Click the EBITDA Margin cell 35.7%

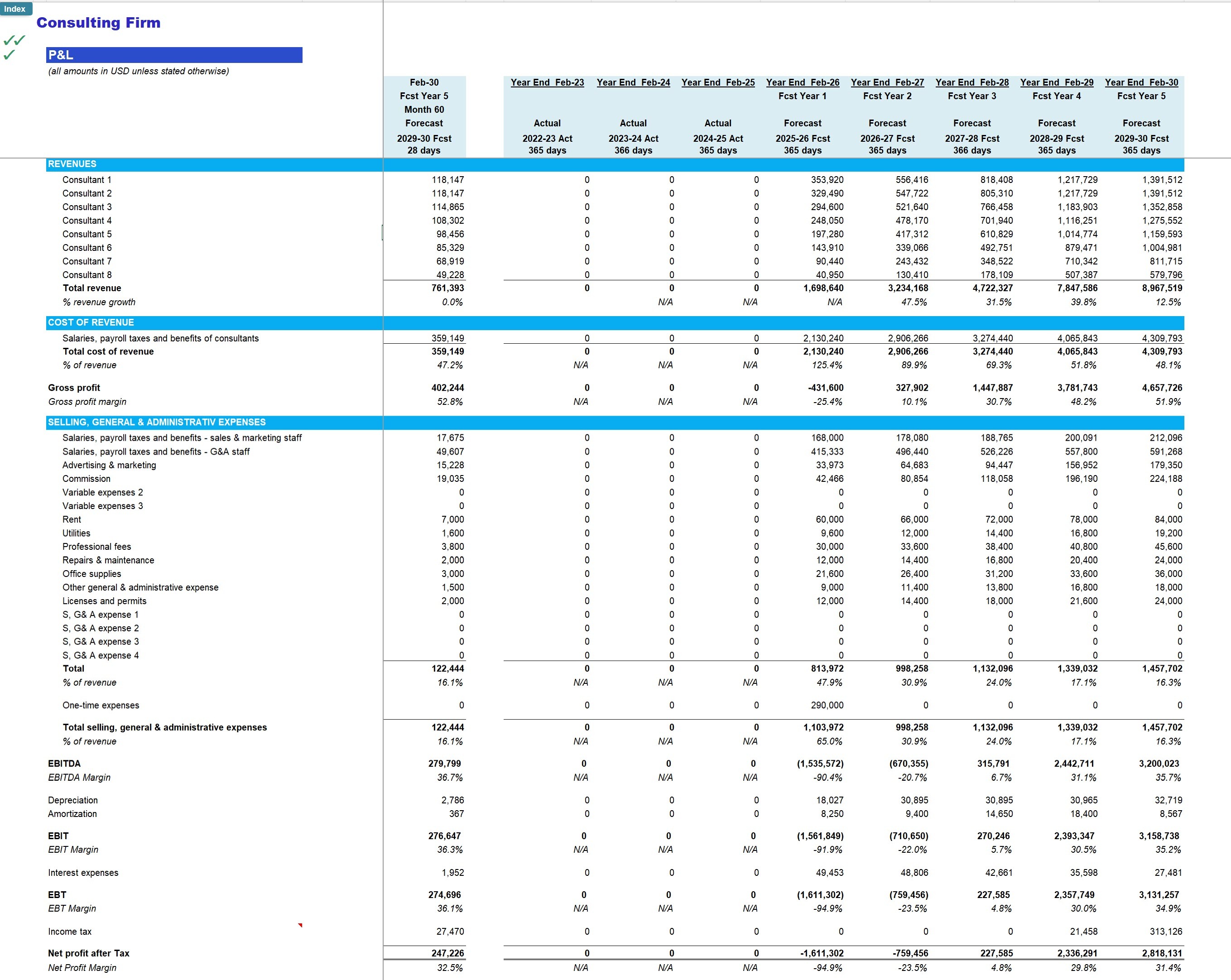[1168, 778]
